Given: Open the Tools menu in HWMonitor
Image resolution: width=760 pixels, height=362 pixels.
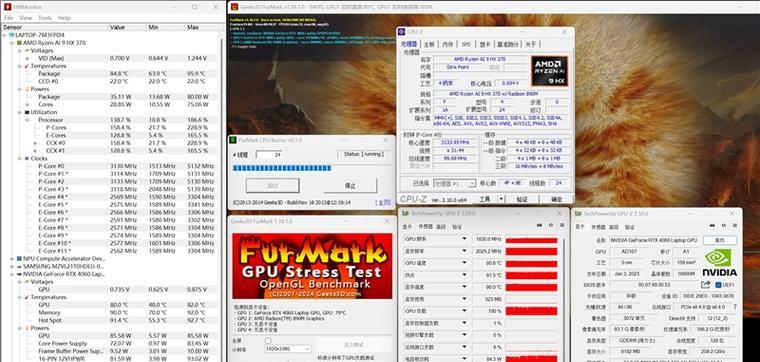Looking at the screenshot, I should (x=45, y=18).
